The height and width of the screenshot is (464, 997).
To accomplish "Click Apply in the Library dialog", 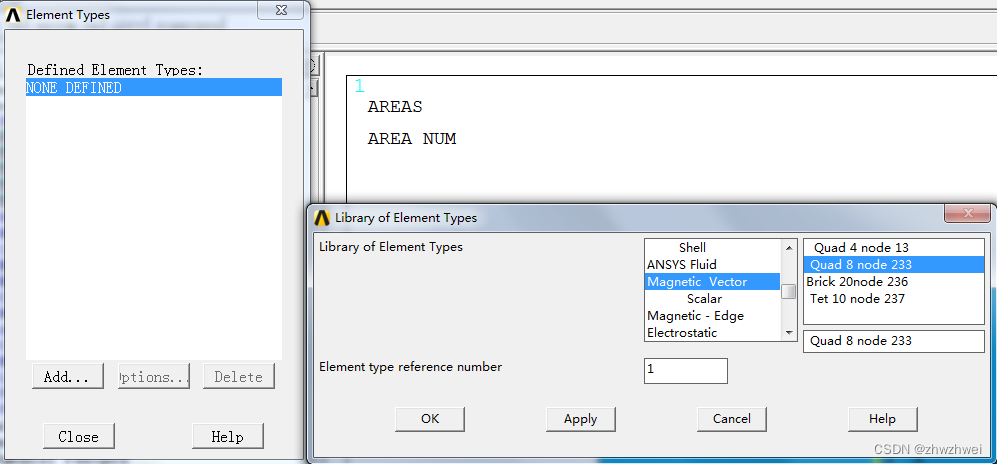I will 580,419.
